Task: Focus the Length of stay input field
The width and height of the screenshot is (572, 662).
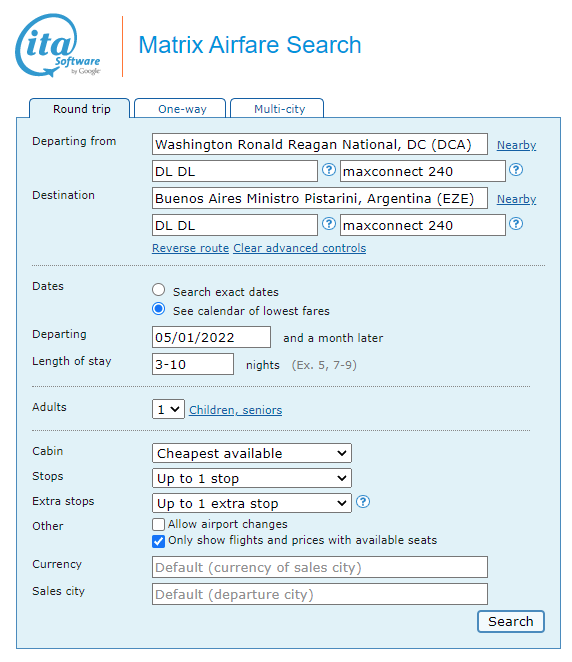Action: point(193,364)
